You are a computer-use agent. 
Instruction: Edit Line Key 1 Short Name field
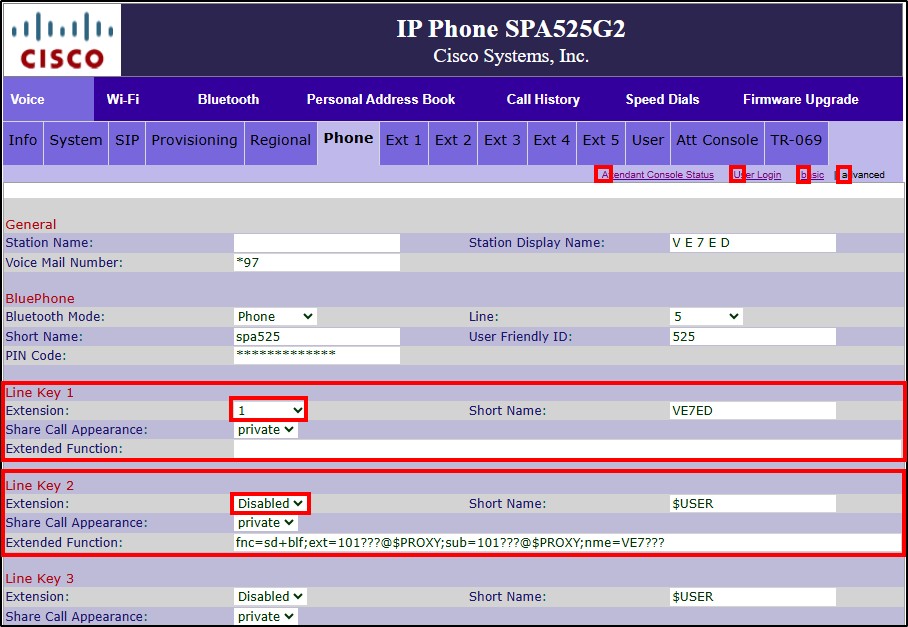(x=753, y=410)
